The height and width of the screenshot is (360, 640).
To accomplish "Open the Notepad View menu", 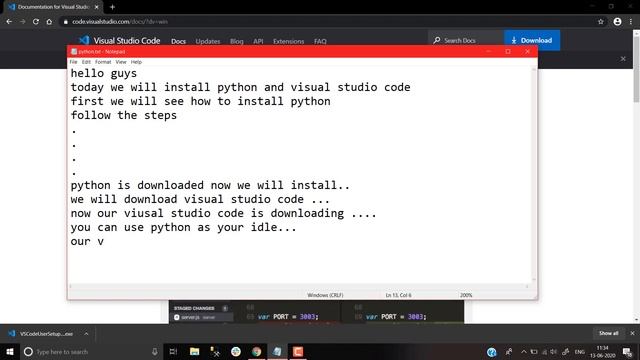I will (121, 62).
